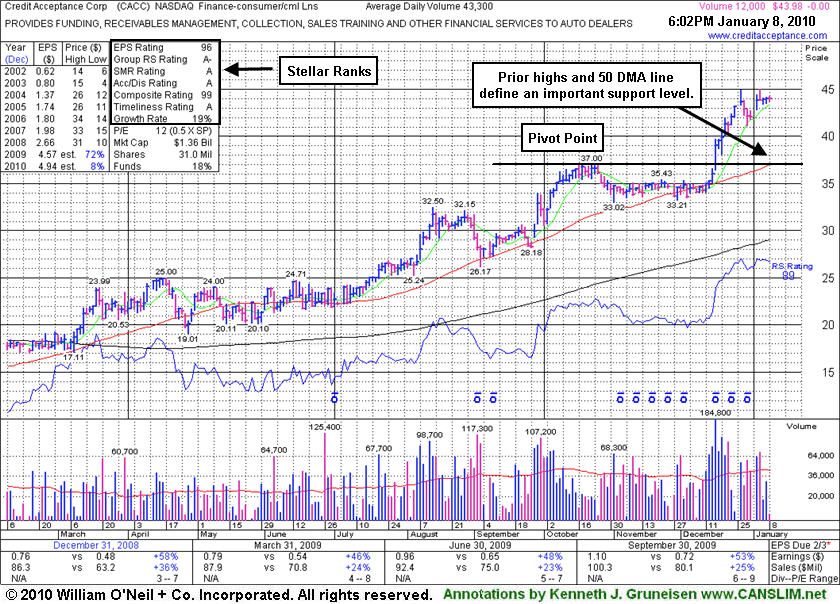This screenshot has height=604, width=840.
Task: Select the Shares 31.0 Mil row
Action: (162, 154)
